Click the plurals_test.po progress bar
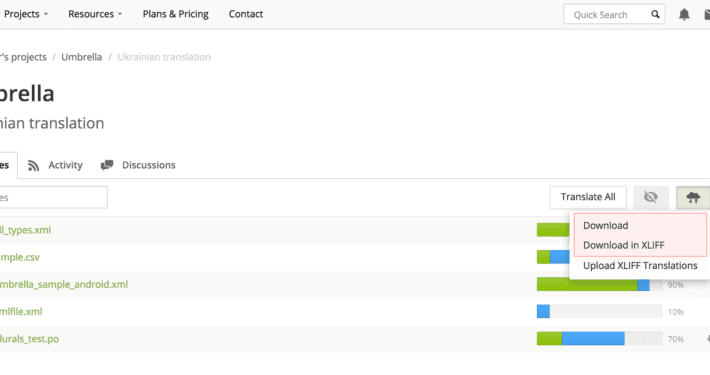The width and height of the screenshot is (710, 375). 599,339
